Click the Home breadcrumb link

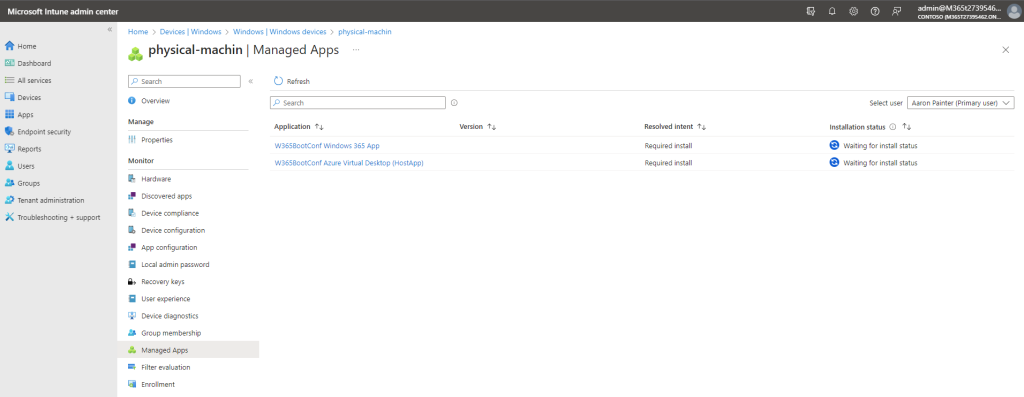pos(138,31)
